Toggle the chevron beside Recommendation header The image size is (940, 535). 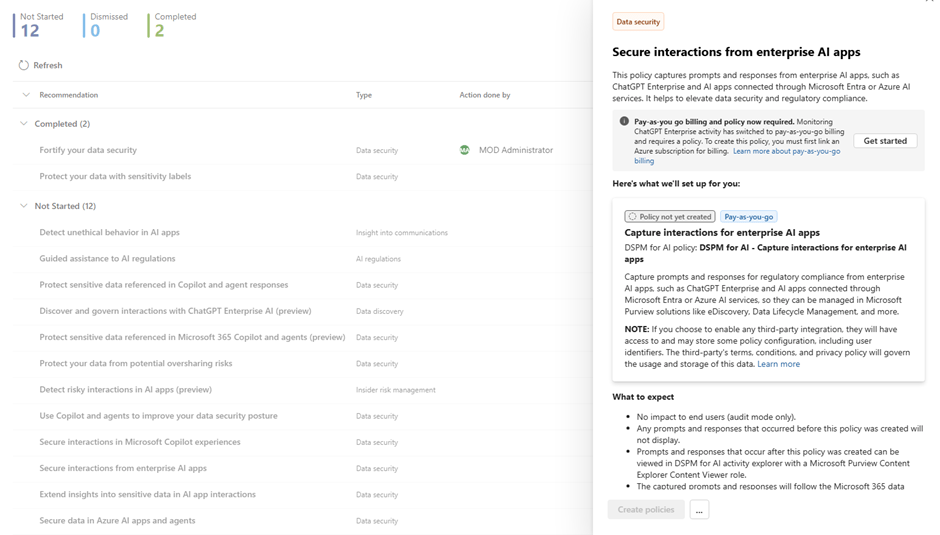coord(26,95)
